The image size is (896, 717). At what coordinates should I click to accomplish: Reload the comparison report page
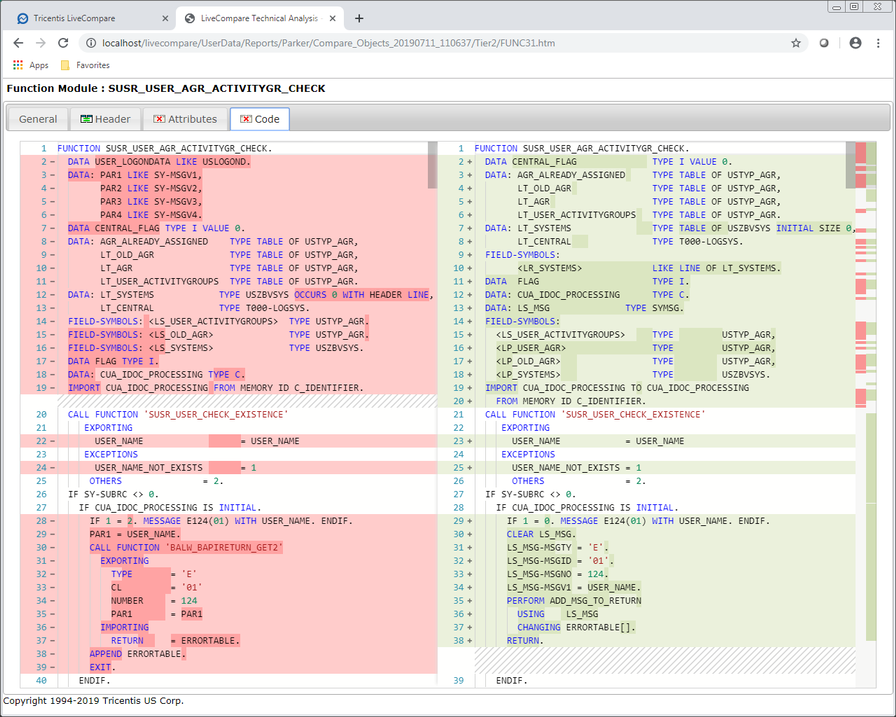click(63, 43)
